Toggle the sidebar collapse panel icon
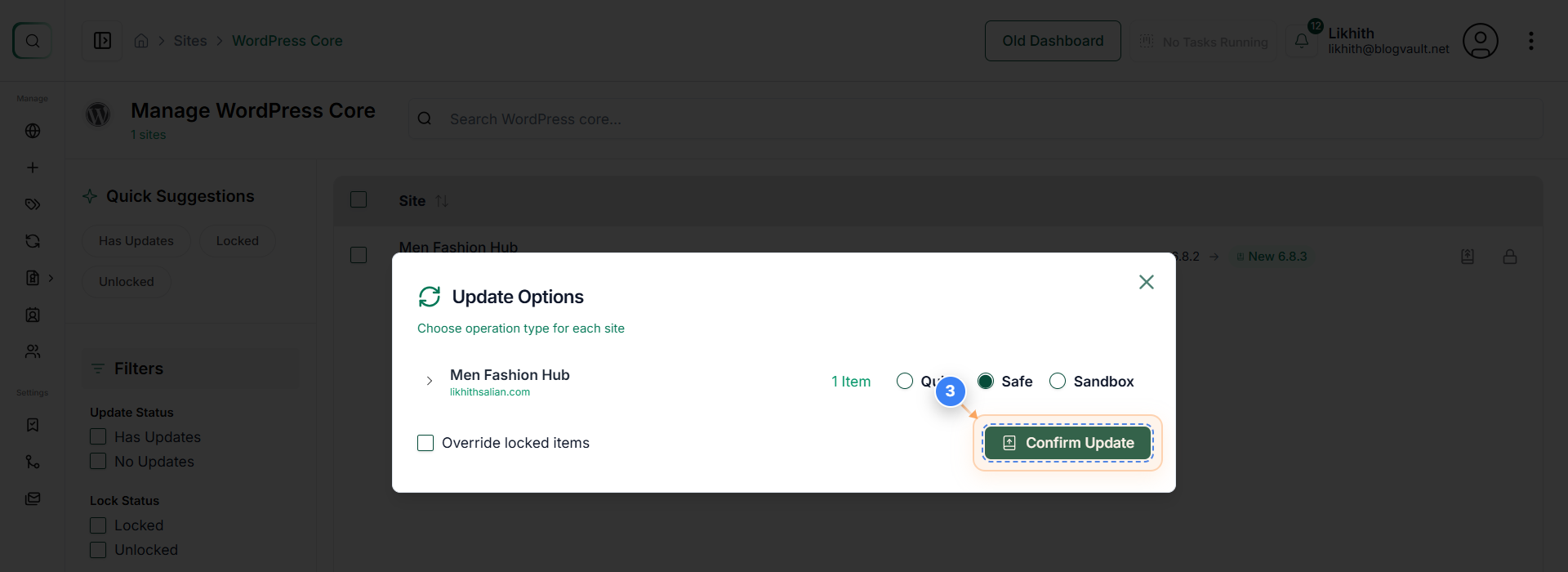This screenshot has height=572, width=1568. tap(101, 40)
